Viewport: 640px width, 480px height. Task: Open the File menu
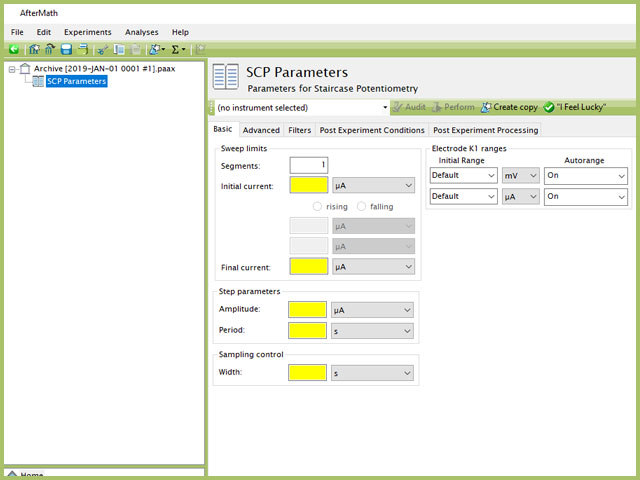pos(17,32)
